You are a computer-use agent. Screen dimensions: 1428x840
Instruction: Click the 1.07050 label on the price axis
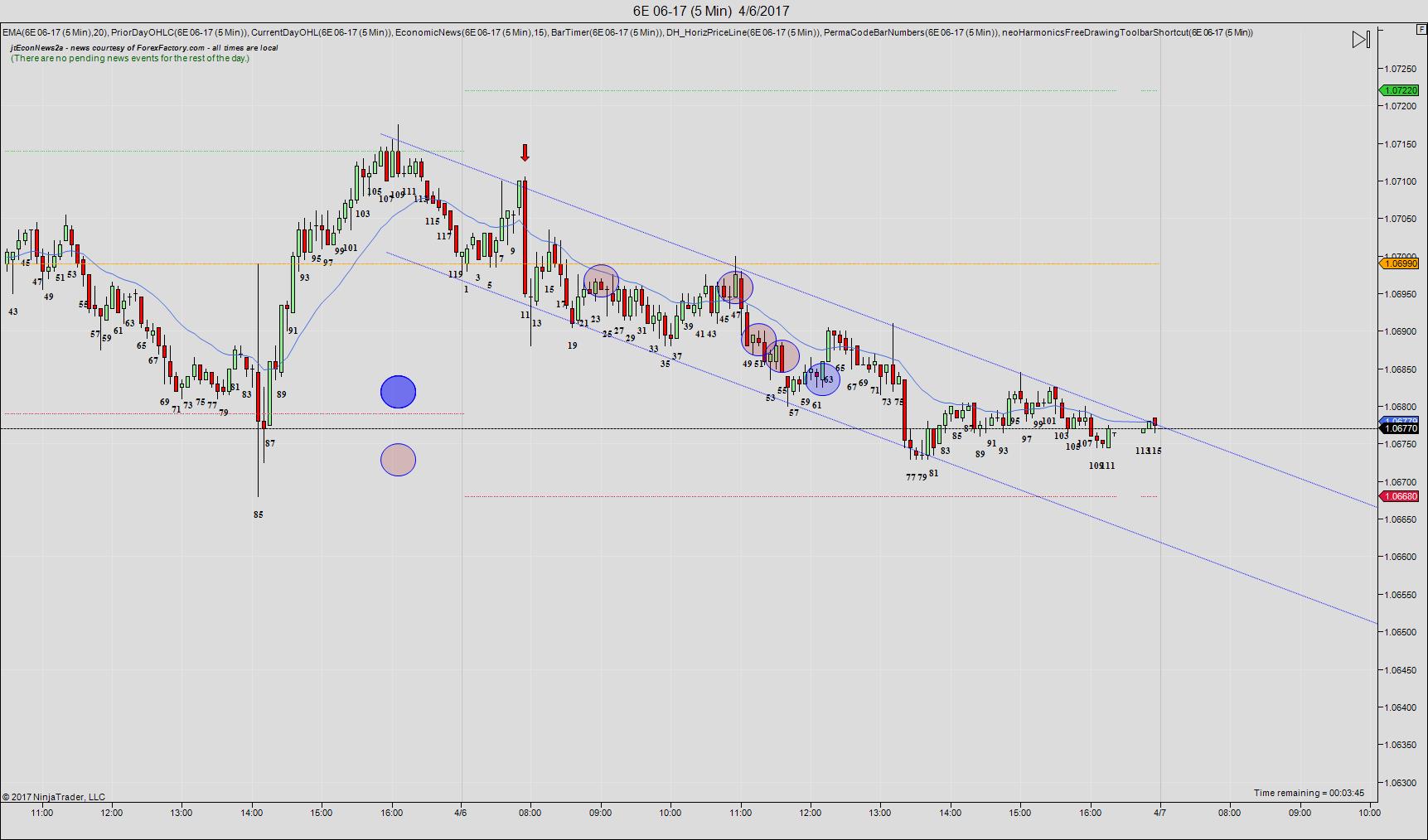click(1400, 219)
